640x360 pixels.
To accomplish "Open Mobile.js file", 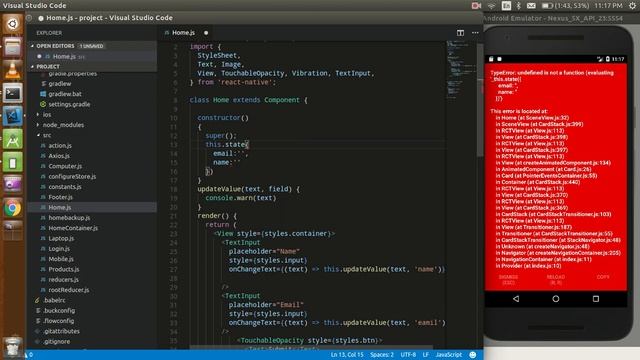I will 61,259.
